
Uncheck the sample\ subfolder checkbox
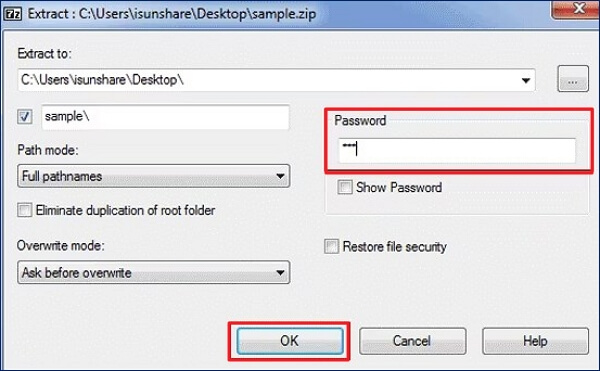(25, 116)
